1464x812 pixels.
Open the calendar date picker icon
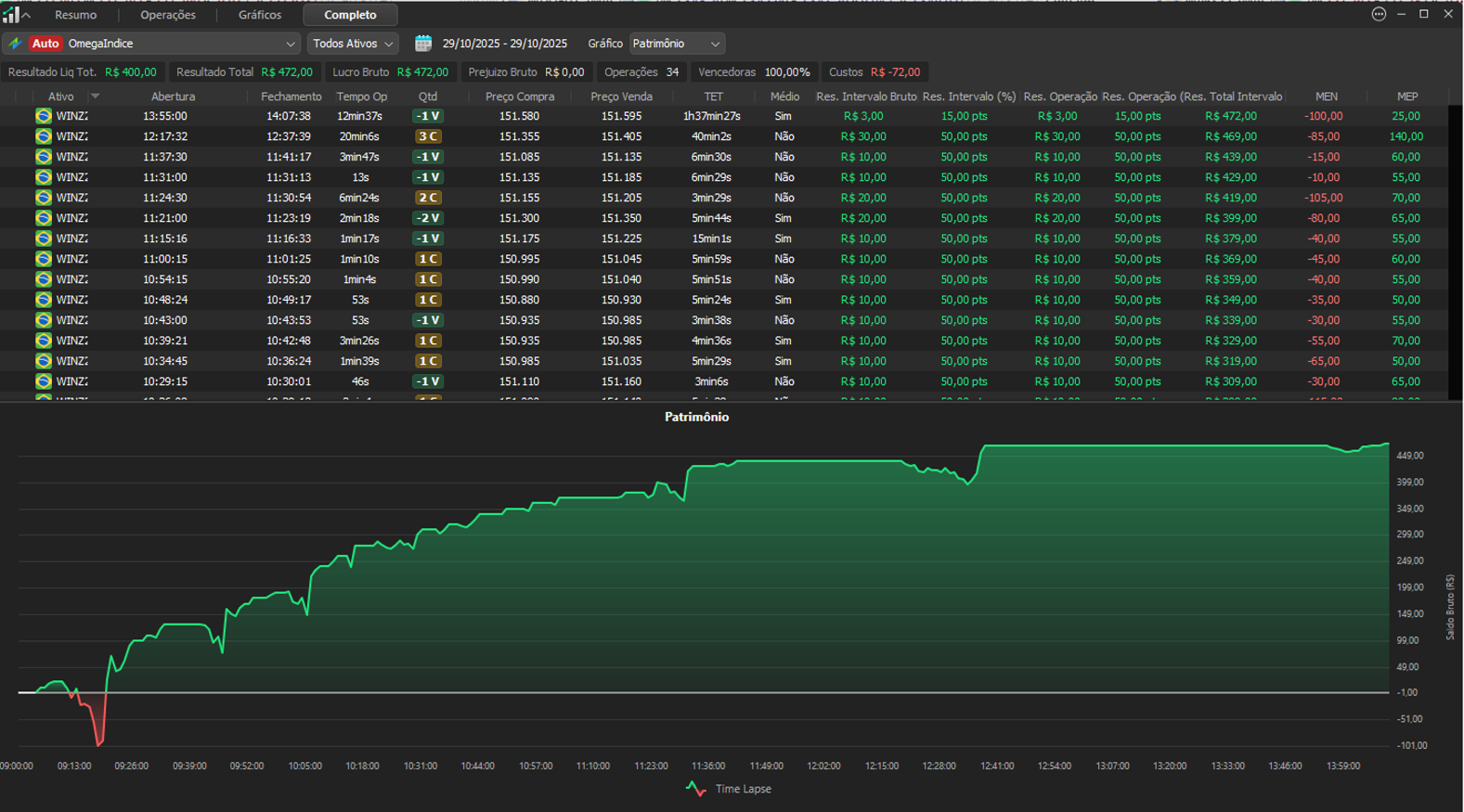point(423,44)
